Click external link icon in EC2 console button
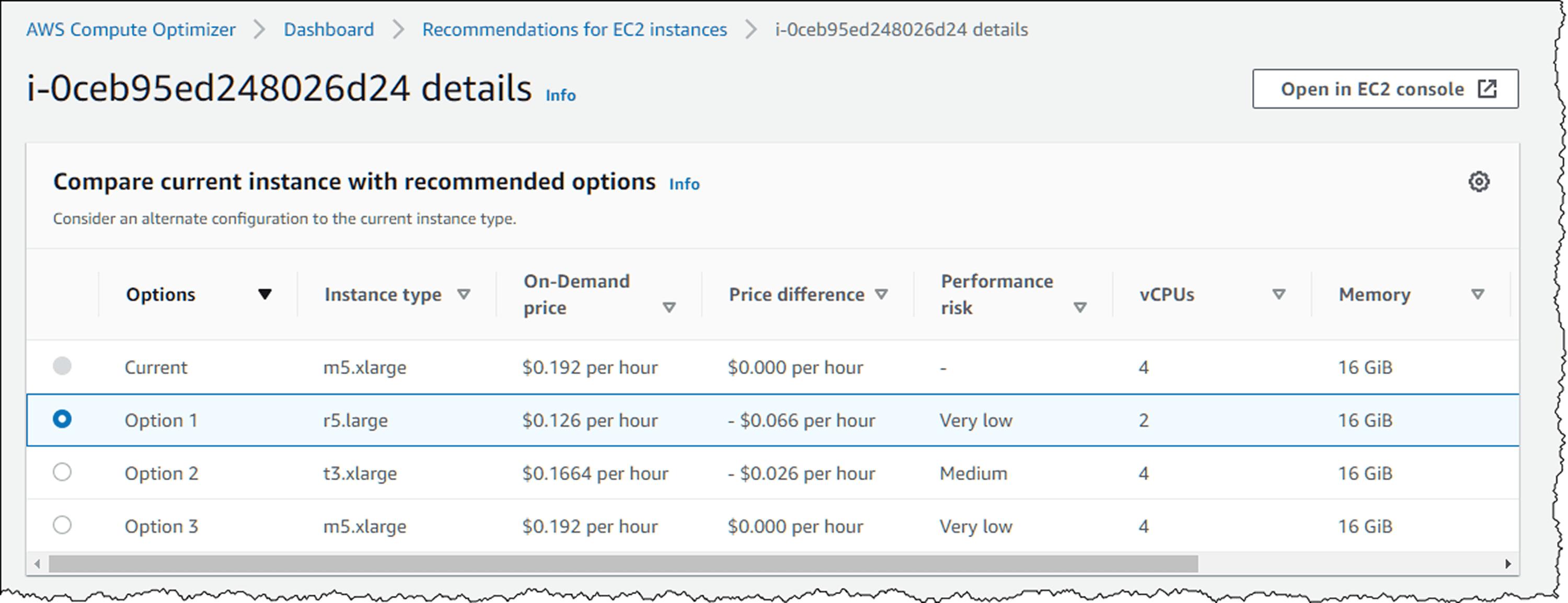The width and height of the screenshot is (1568, 603). 1487,89
